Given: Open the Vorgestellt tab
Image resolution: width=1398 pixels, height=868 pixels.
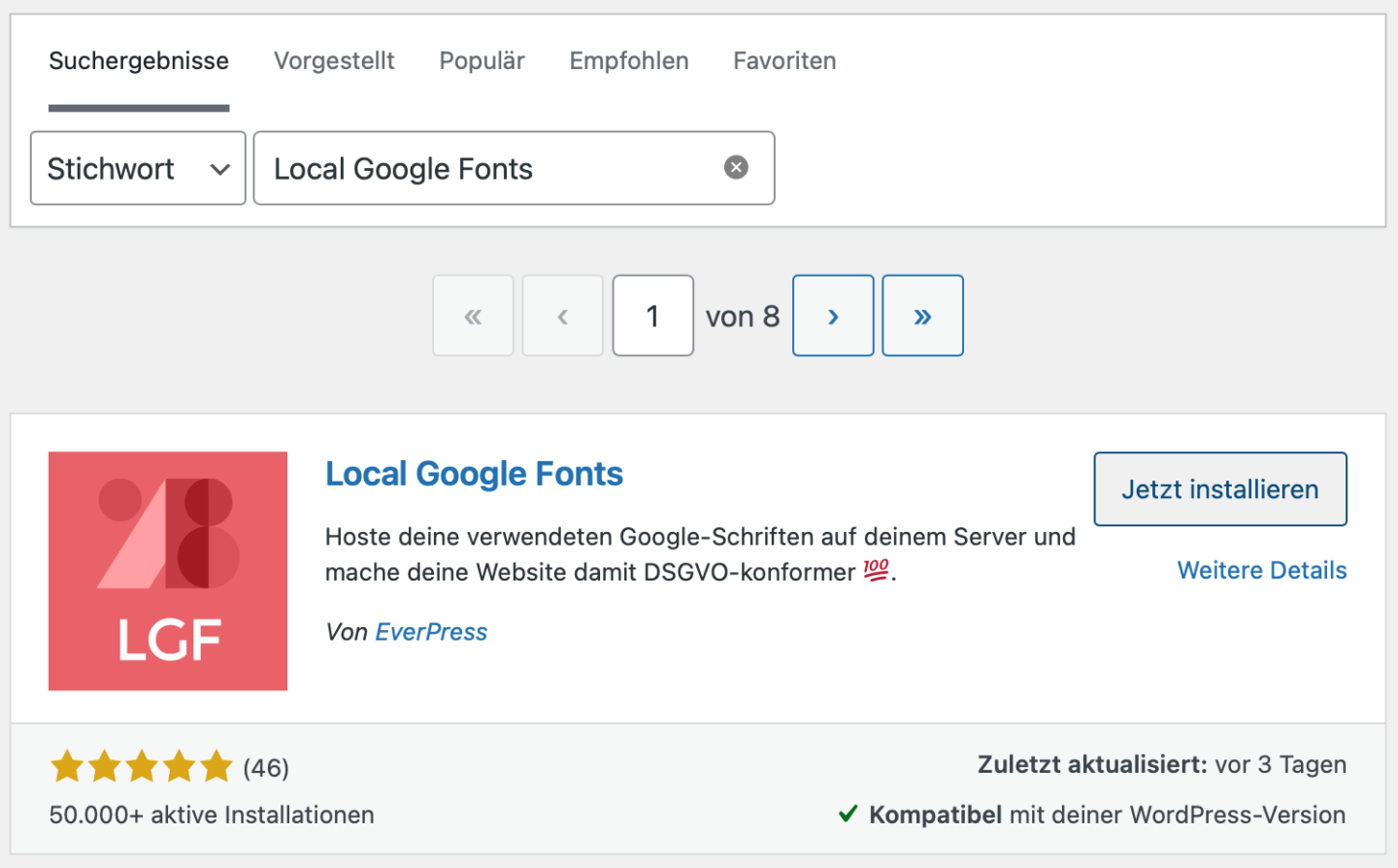Looking at the screenshot, I should 334,61.
